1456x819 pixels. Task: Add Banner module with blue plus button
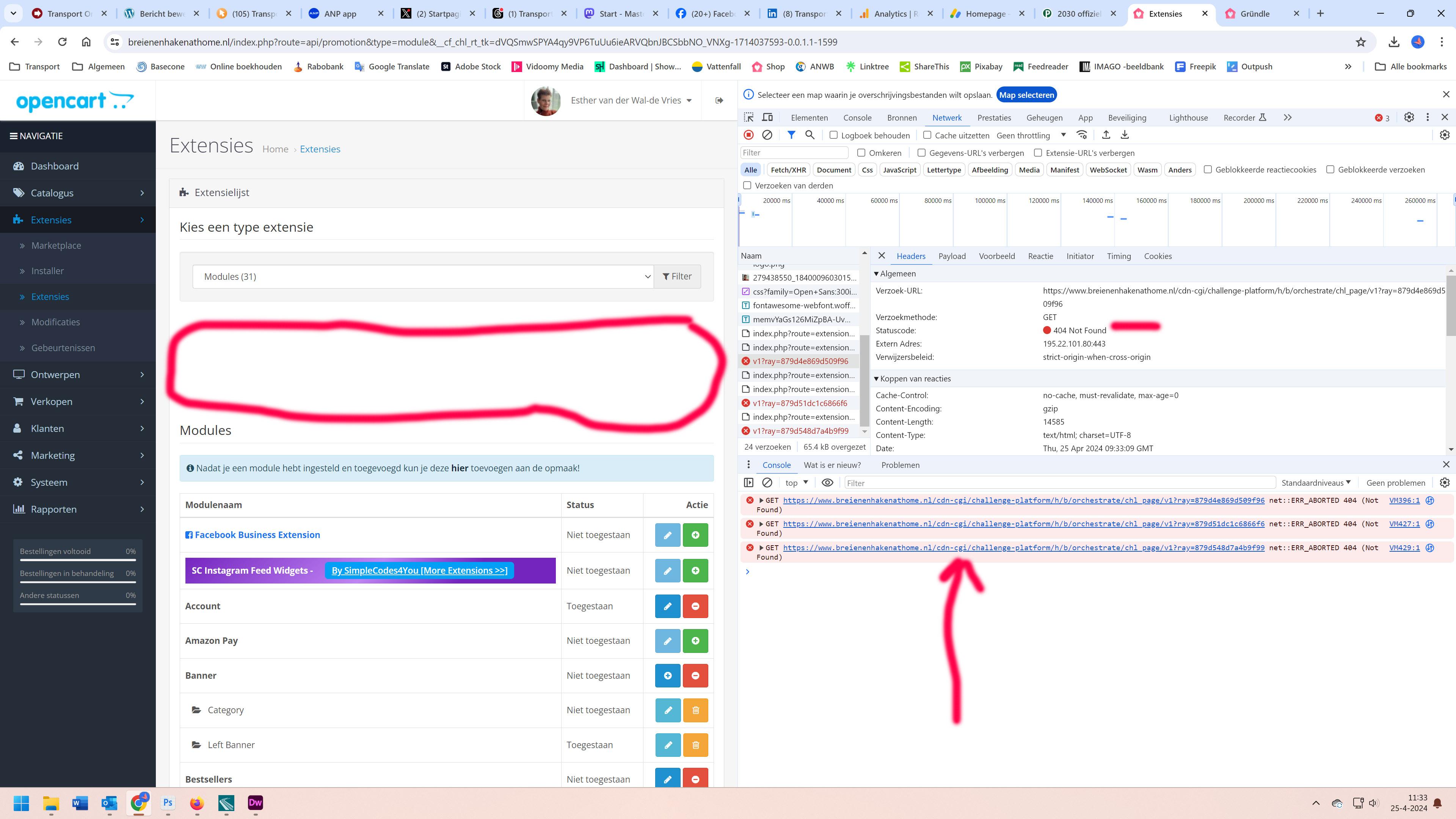(667, 676)
